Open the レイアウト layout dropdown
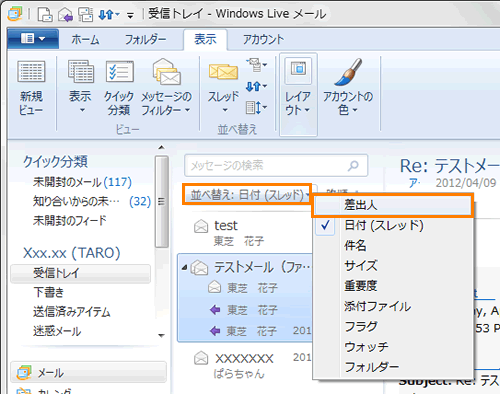Screen dimensions: 500x394 [298, 95]
